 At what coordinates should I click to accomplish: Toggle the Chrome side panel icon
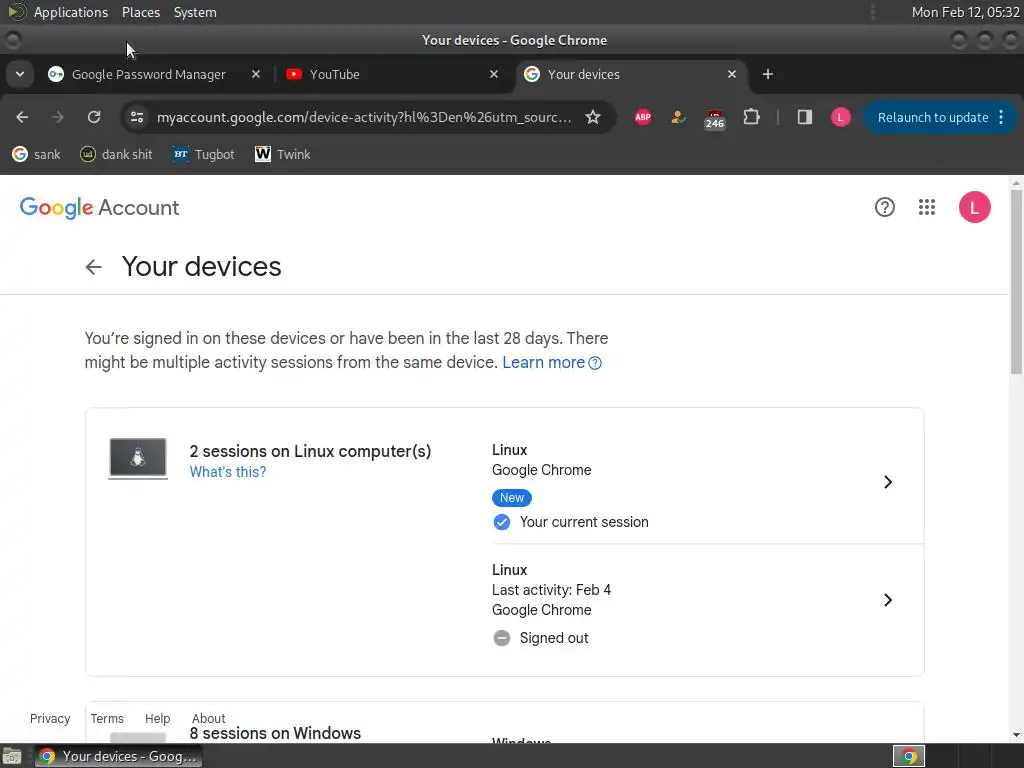coord(805,117)
